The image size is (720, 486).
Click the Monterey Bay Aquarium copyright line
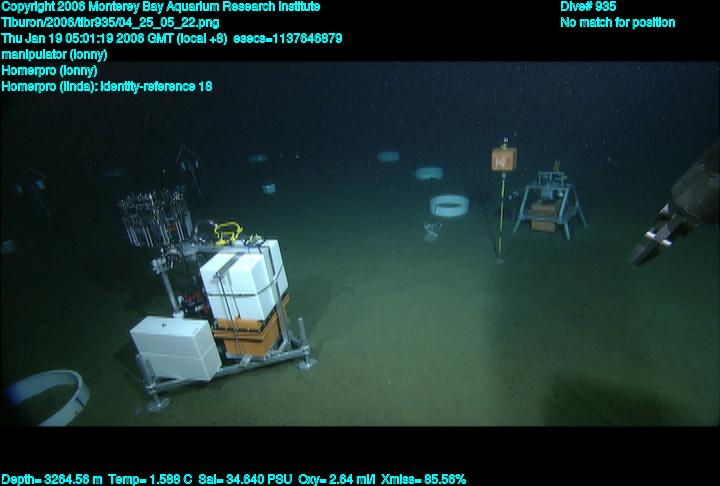[x=161, y=7]
